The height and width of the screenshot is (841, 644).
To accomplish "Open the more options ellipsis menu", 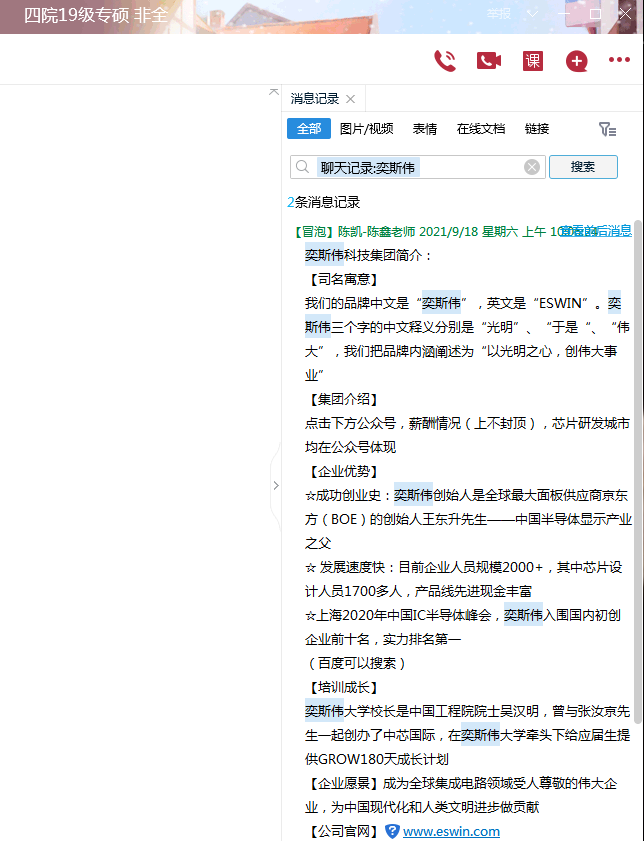I will (619, 60).
